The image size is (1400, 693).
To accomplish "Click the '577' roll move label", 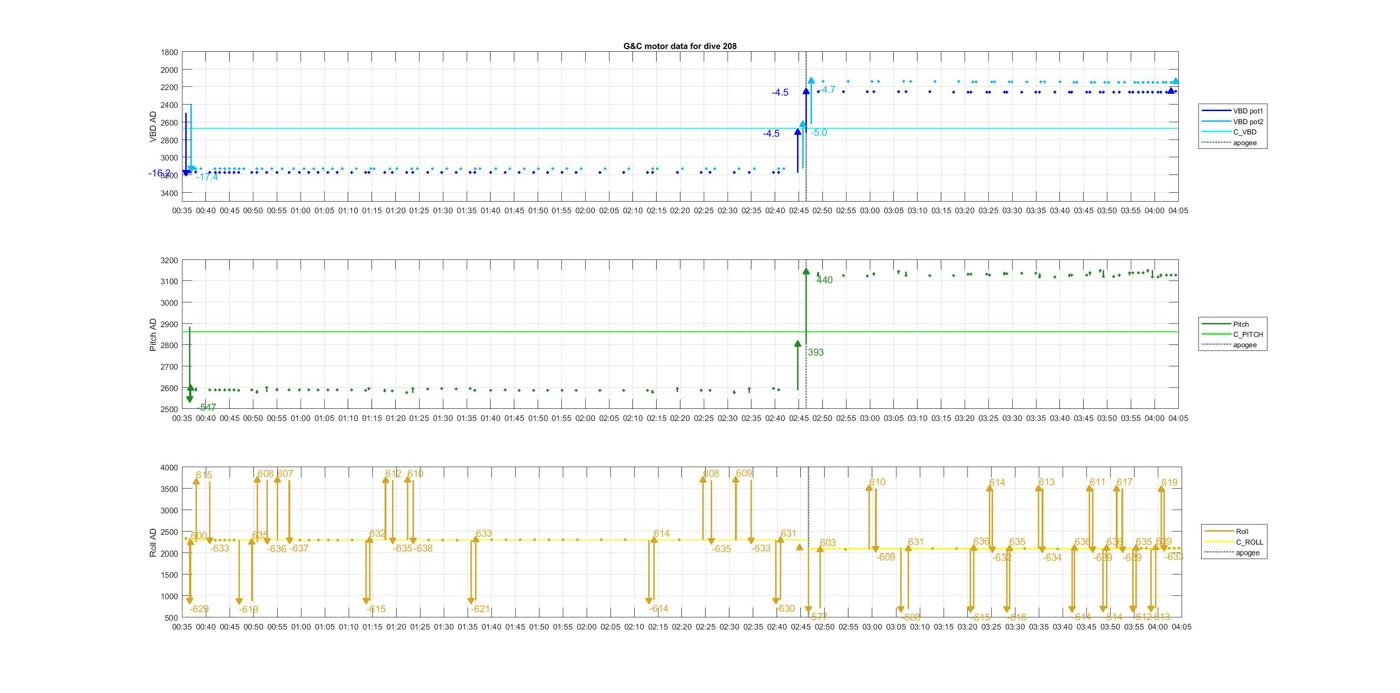I will coord(818,616).
